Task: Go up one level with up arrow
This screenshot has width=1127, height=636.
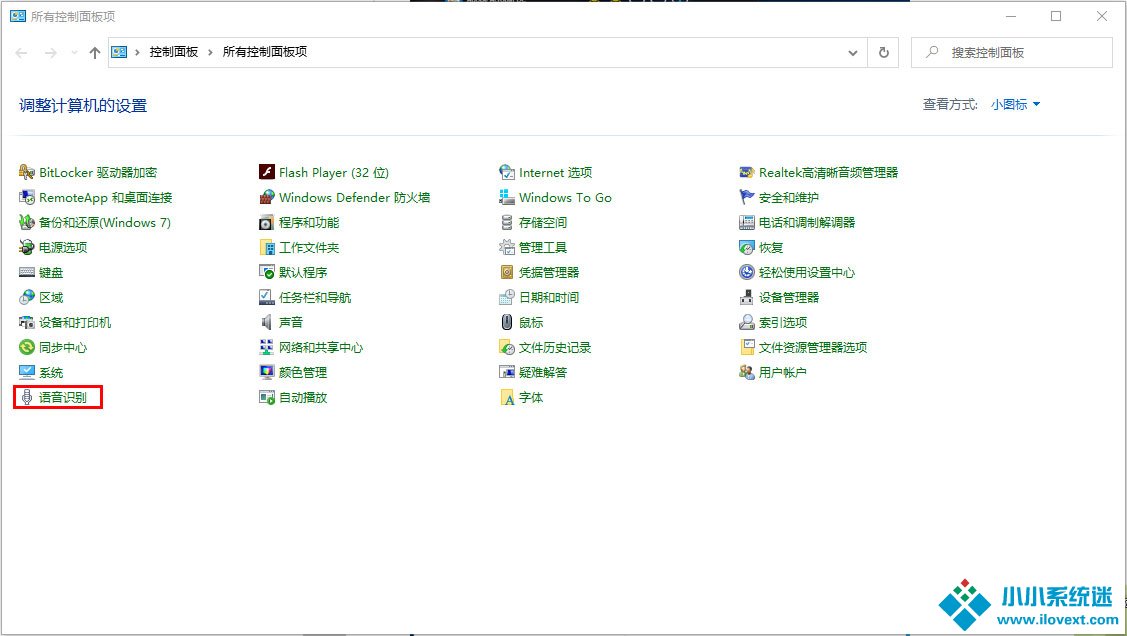Action: pos(94,52)
